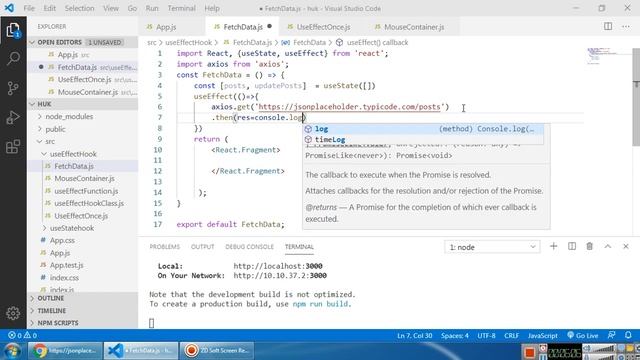This screenshot has height=360, width=640.
Task: Open the Explorer view in activity bar
Action: pos(13,30)
